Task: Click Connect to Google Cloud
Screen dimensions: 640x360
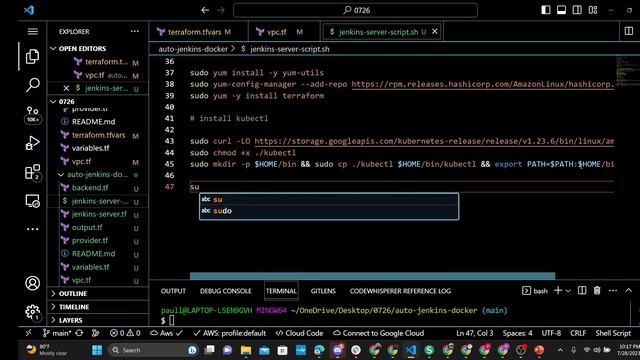Action: click(378, 333)
